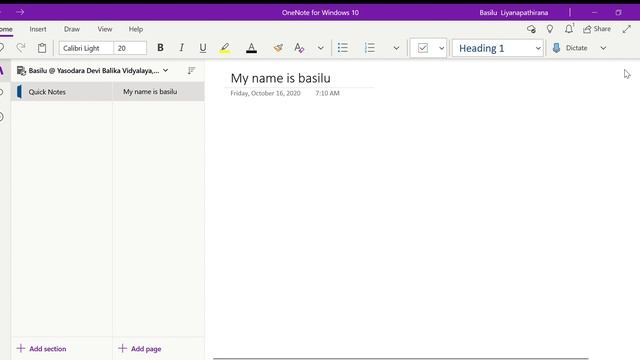The image size is (640, 360).
Task: Toggle underline formatting
Action: (203, 48)
